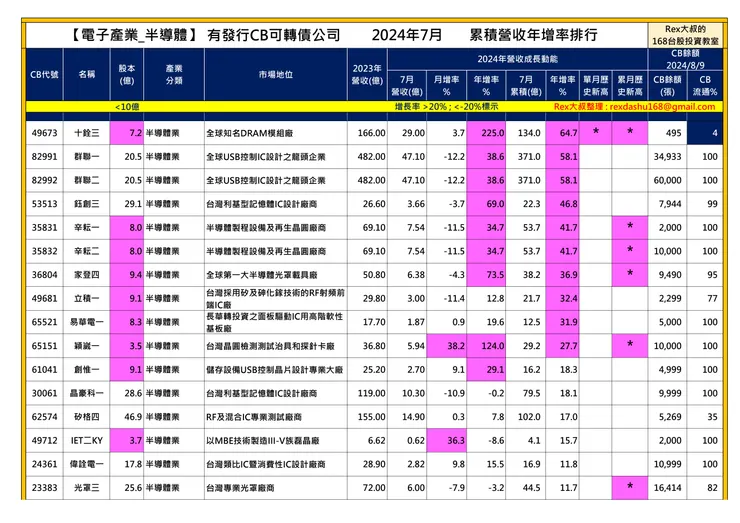Screen dimensions: 740x523
Task: Select the CB balance 495 cell
Action: coord(667,133)
